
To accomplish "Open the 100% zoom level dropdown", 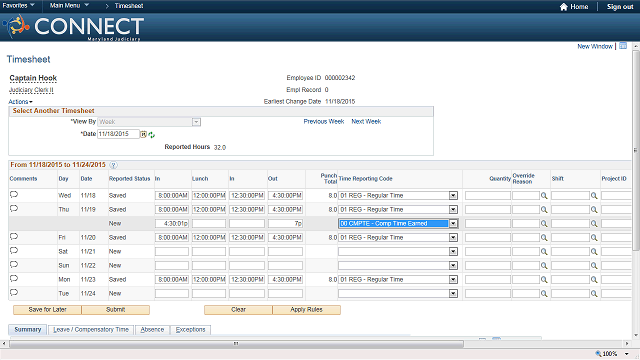I will pos(627,354).
